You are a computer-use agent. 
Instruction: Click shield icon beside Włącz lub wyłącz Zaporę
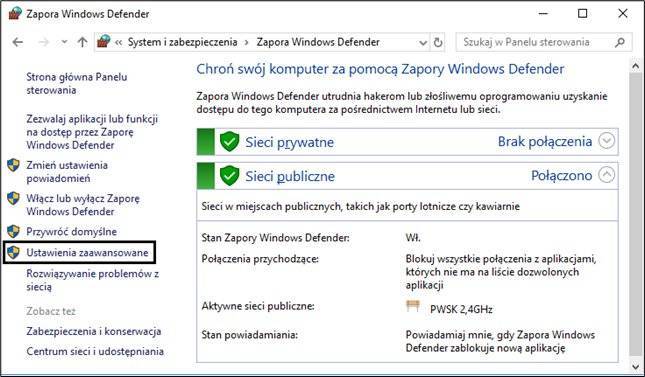point(13,198)
